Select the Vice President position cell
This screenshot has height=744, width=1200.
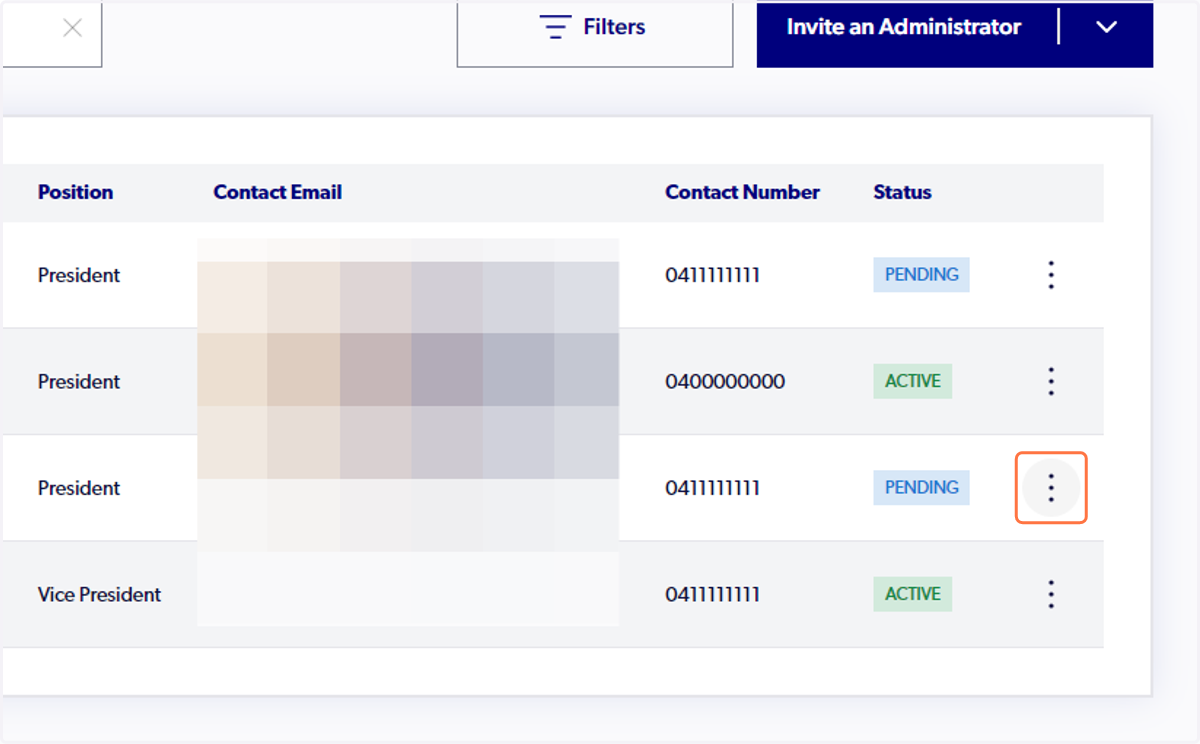(x=99, y=594)
